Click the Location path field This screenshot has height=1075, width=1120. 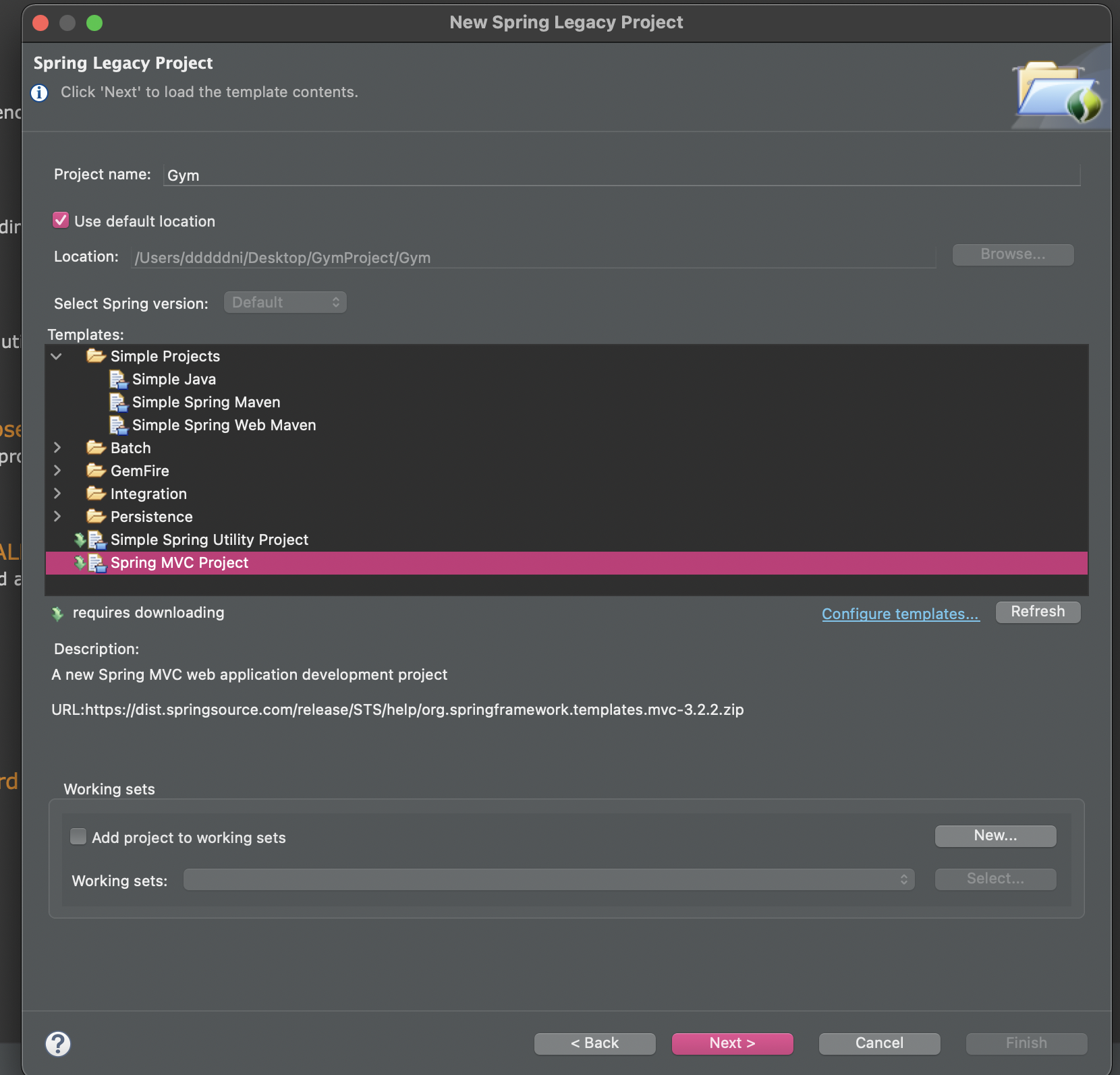pyautogui.click(x=533, y=258)
